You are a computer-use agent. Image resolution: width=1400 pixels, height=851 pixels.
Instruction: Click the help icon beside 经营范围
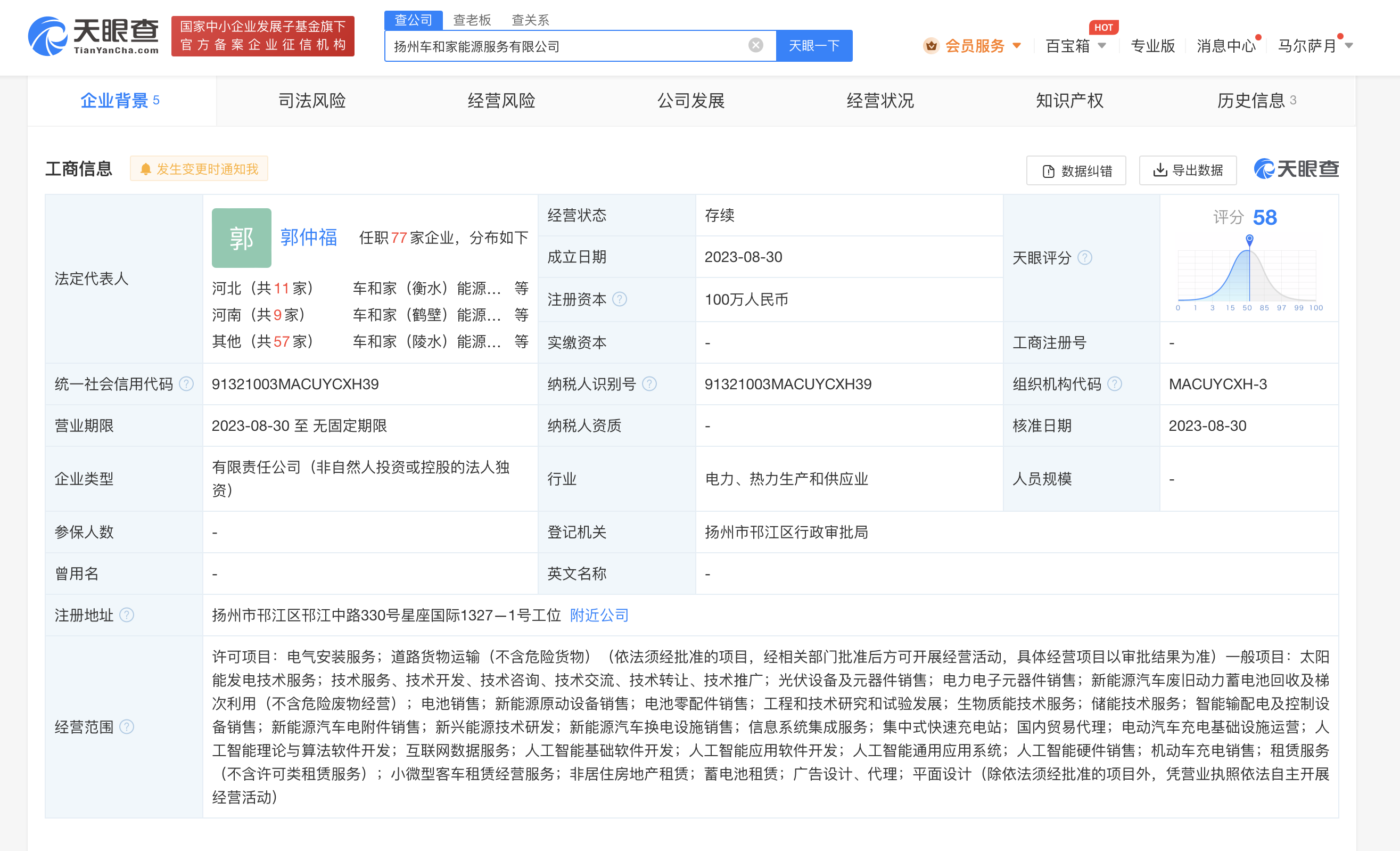click(127, 727)
